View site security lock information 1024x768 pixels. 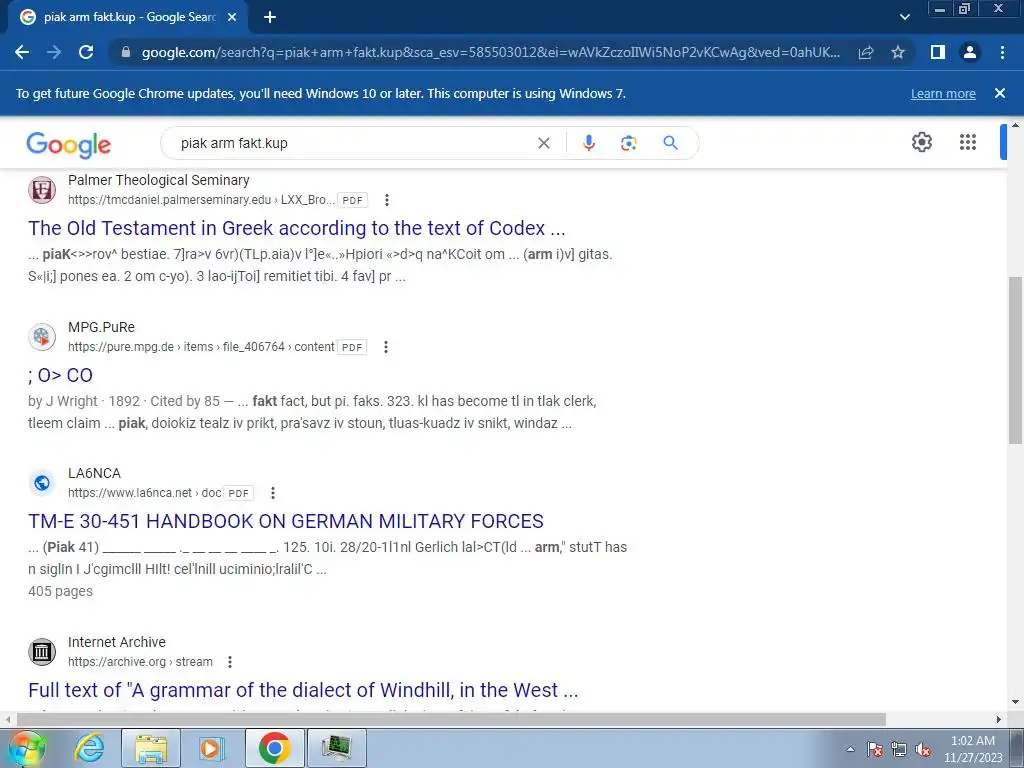pyautogui.click(x=126, y=52)
